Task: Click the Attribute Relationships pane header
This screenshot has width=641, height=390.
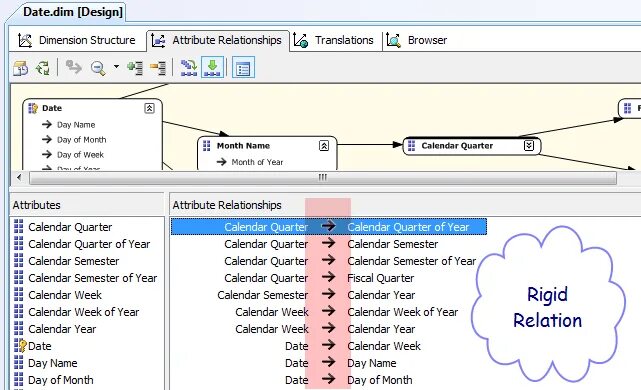Action: (x=405, y=204)
